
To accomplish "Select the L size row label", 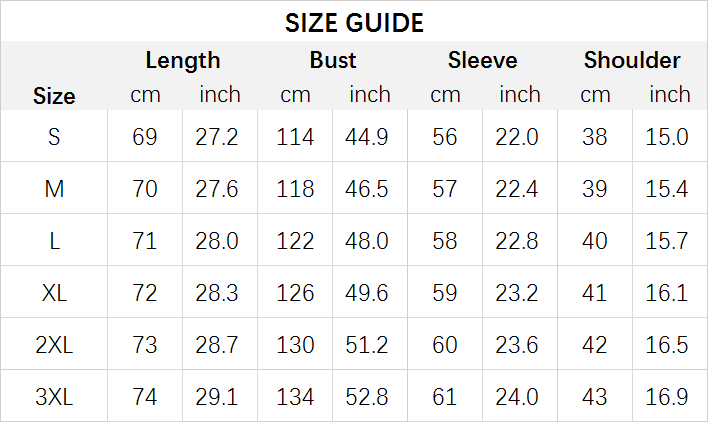I will pyautogui.click(x=54, y=241).
